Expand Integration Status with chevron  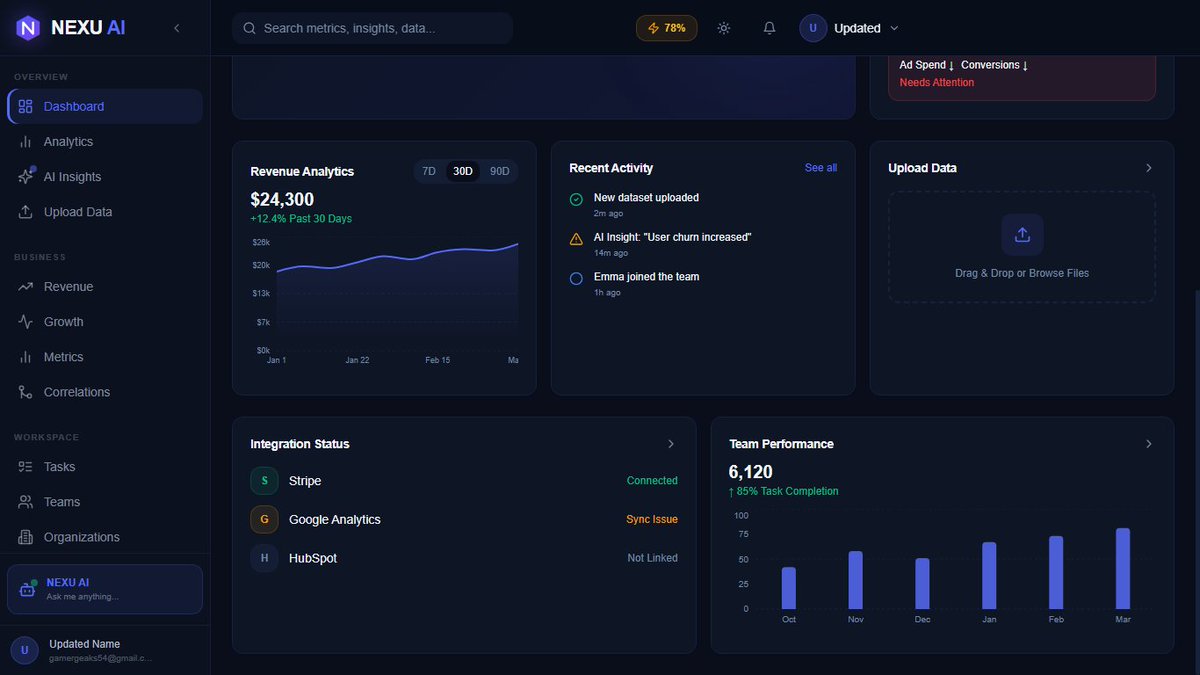coord(671,444)
